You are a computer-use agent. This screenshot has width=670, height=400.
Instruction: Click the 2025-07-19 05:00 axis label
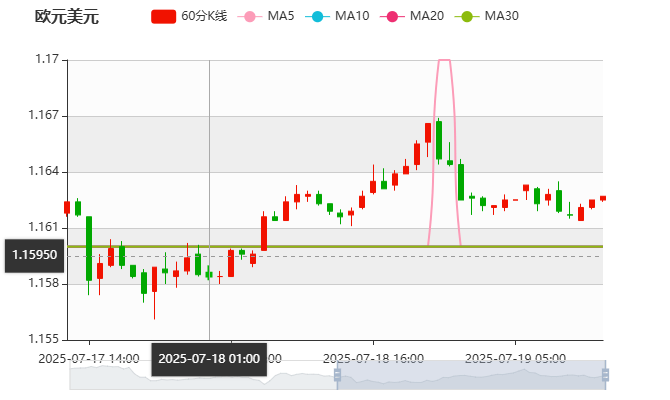pyautogui.click(x=515, y=358)
